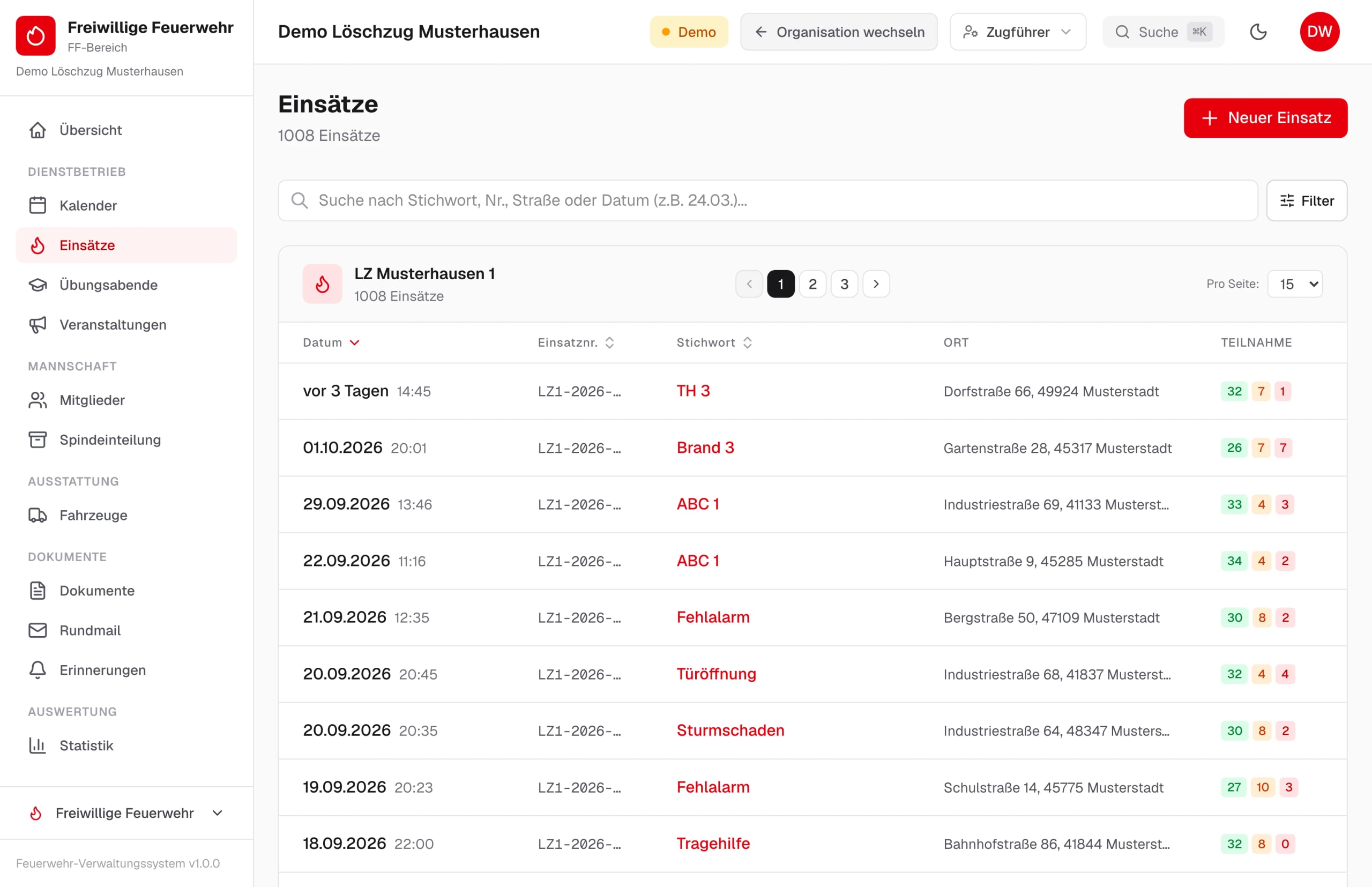Toggle dark mode with the moon icon
The height and width of the screenshot is (887, 1372).
pos(1258,32)
